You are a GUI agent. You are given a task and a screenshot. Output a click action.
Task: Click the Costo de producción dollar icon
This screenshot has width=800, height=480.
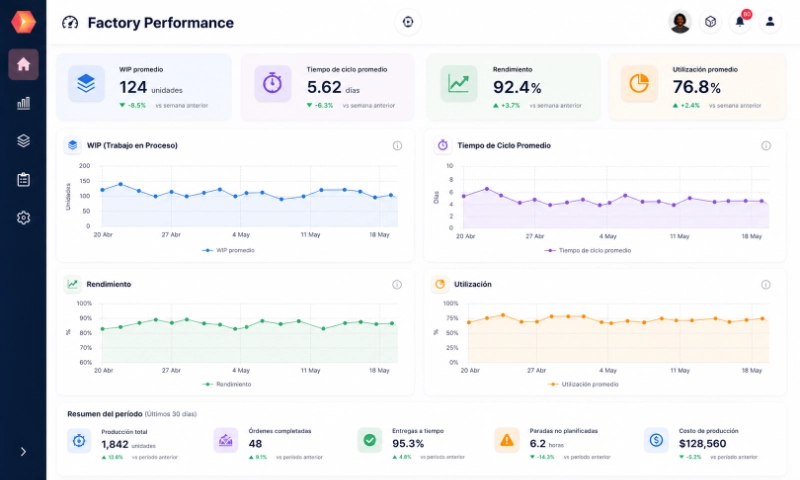[656, 440]
